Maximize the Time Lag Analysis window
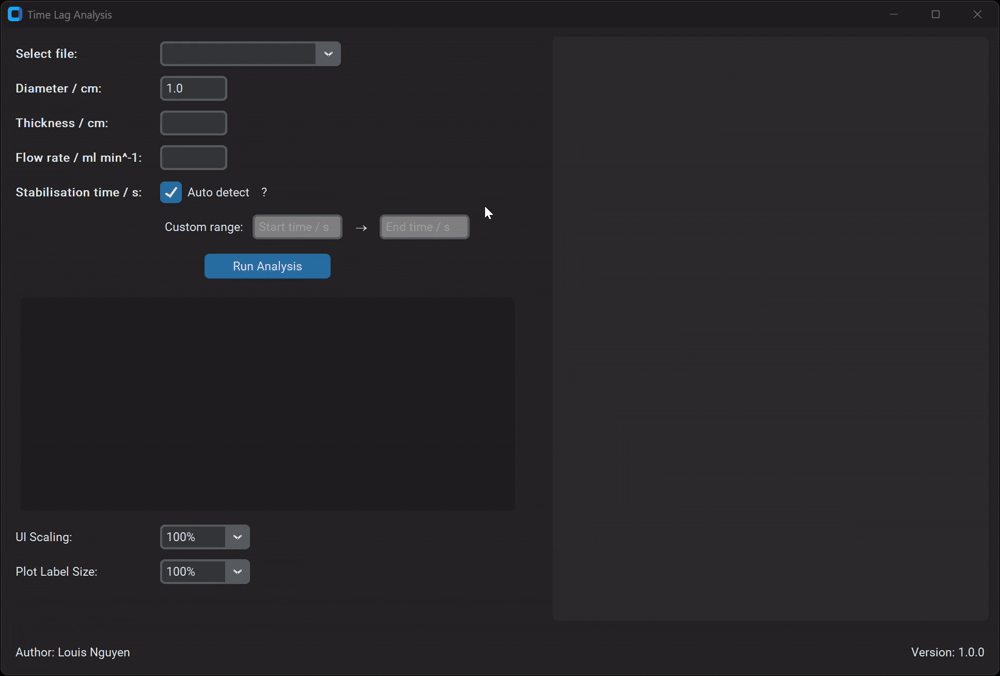 pyautogui.click(x=936, y=15)
